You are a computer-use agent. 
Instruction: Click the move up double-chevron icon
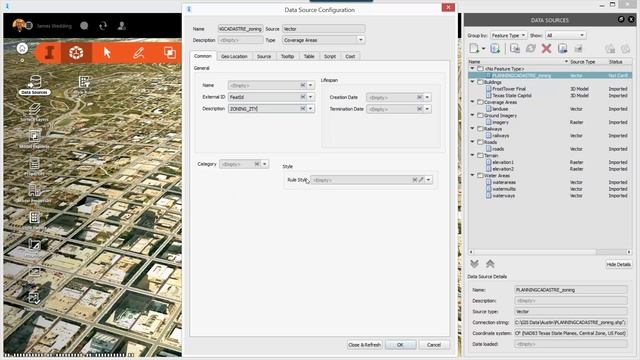(x=490, y=264)
